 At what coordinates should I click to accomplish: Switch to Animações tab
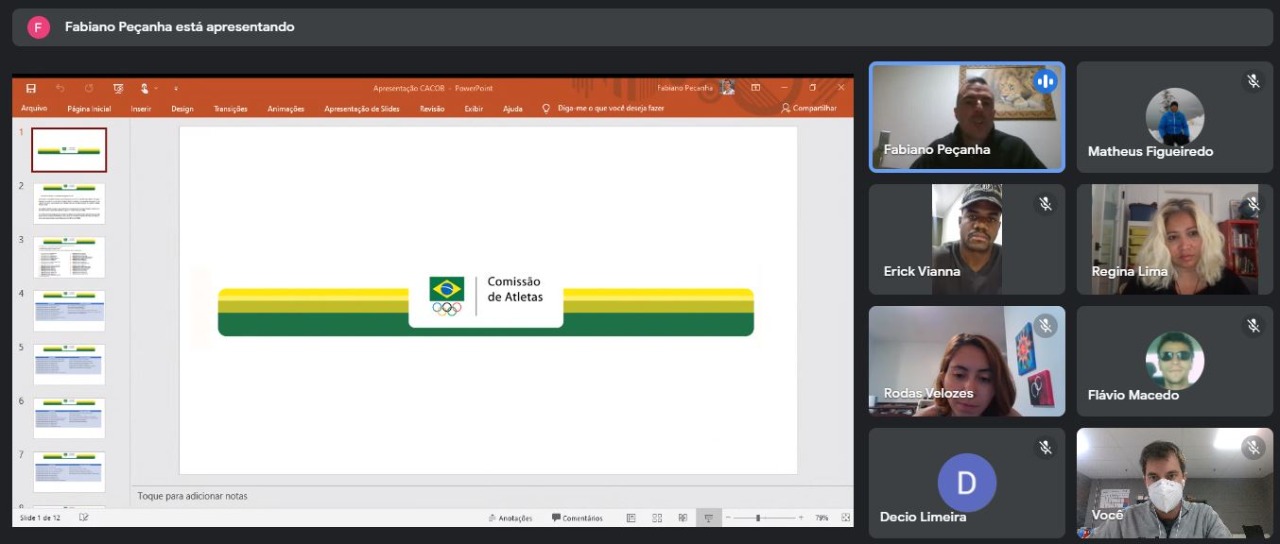click(286, 108)
